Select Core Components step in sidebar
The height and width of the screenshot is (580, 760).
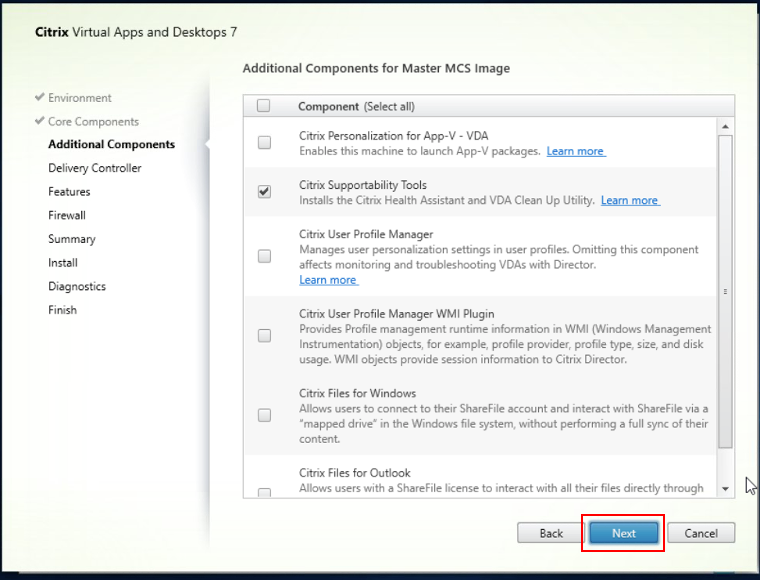[x=93, y=121]
